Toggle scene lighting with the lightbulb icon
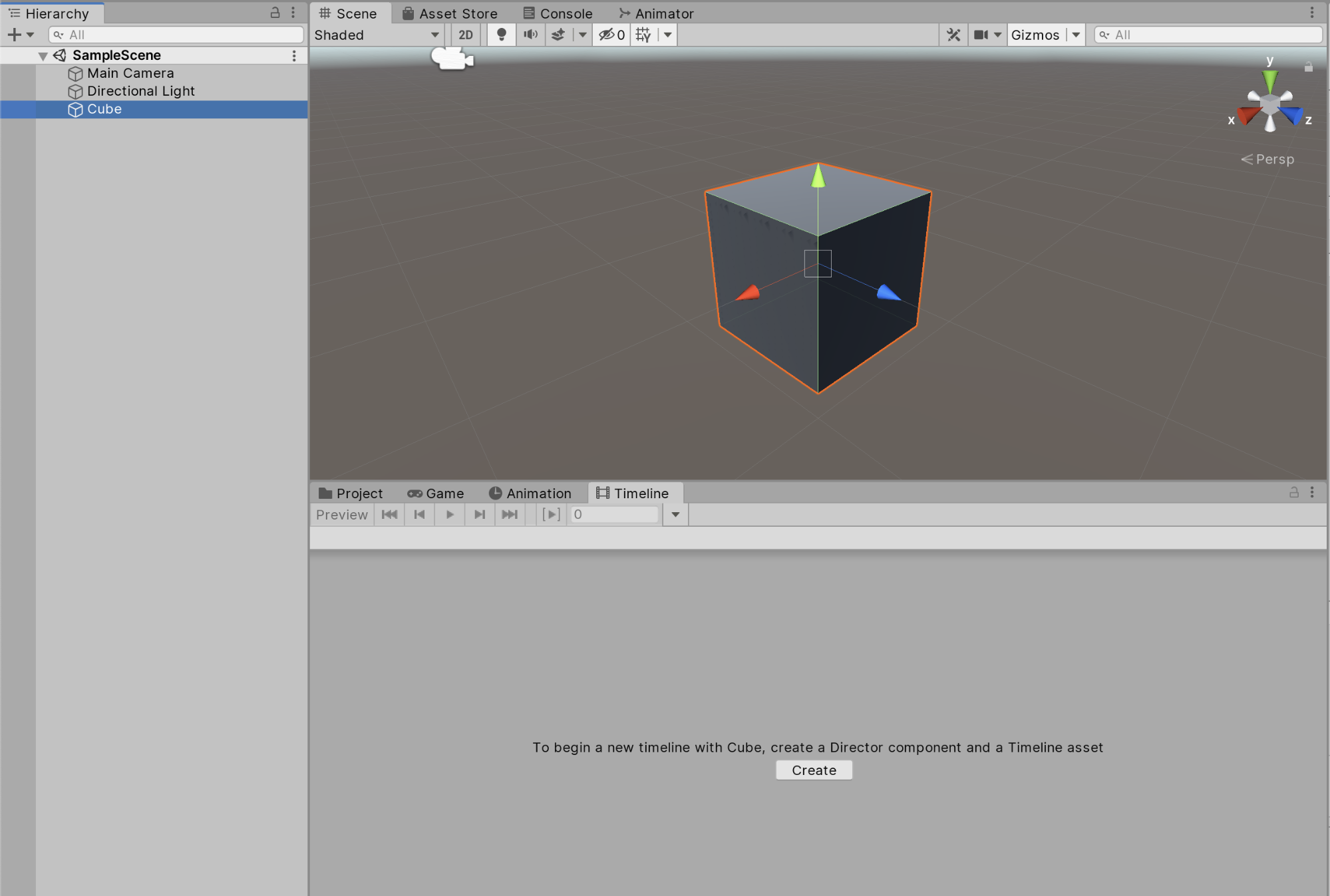This screenshot has width=1330, height=896. click(x=502, y=35)
